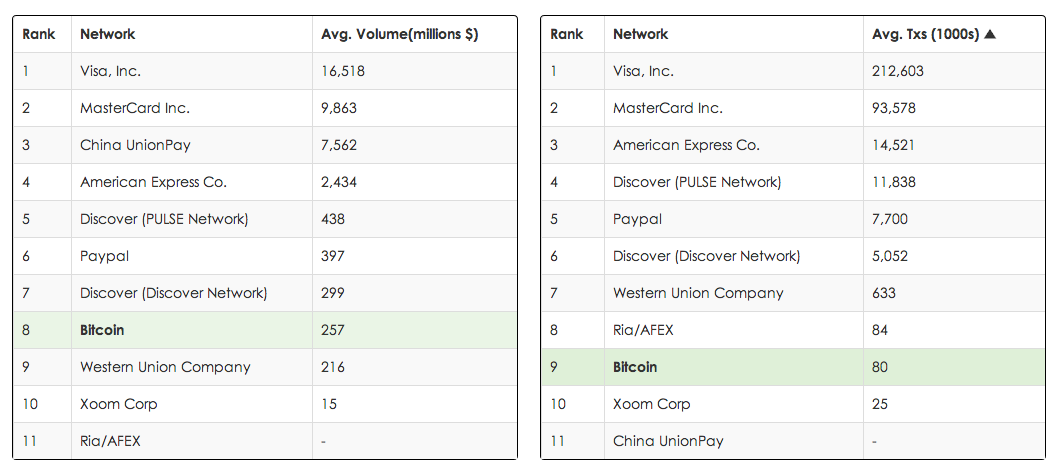Viewport: 1058px width, 466px height.
Task: Sort by the Avg. Volume(millions $) header
Action: [399, 34]
